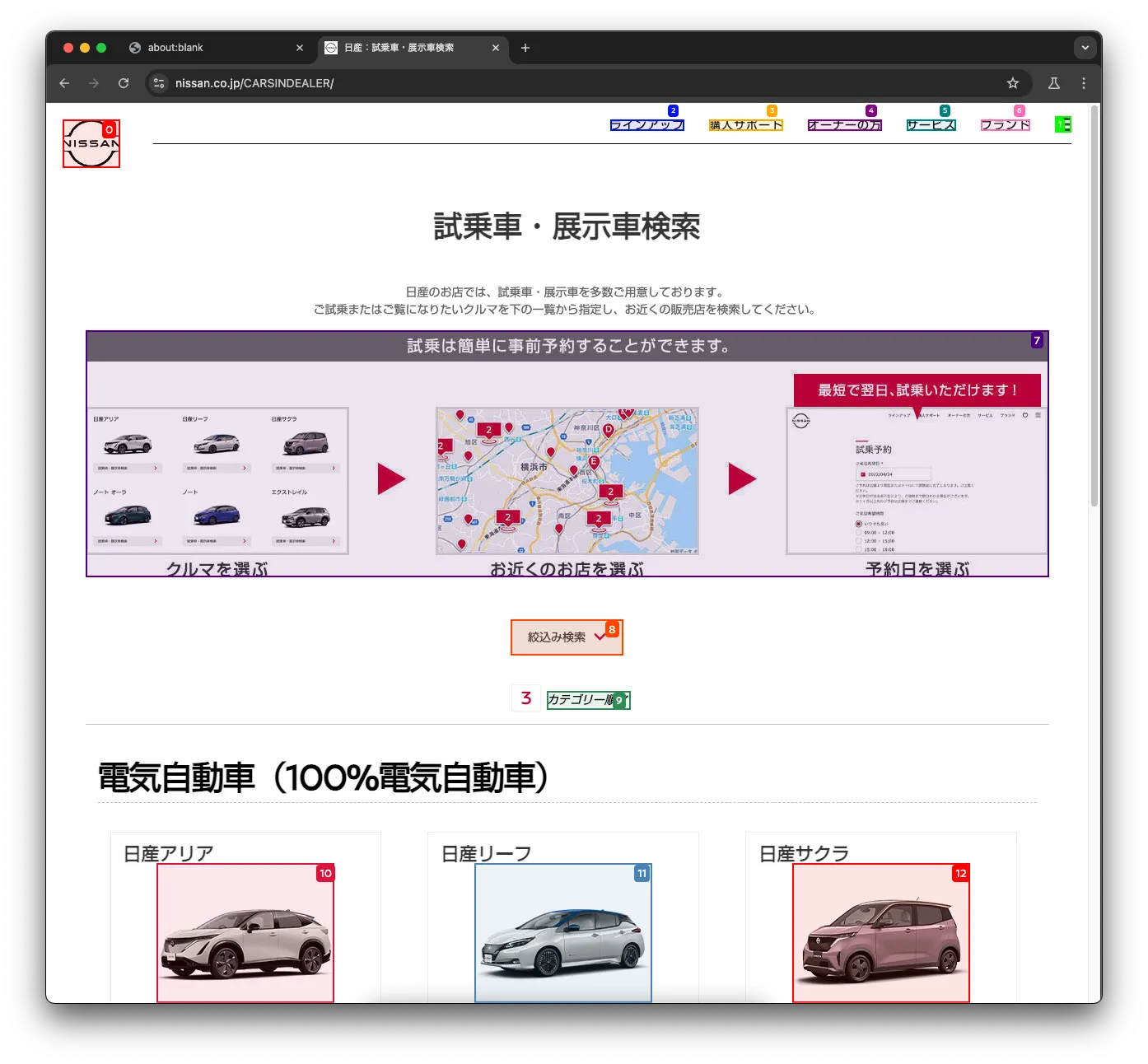Select the 日産サクラ car image
The image size is (1148, 1064).
point(880,933)
